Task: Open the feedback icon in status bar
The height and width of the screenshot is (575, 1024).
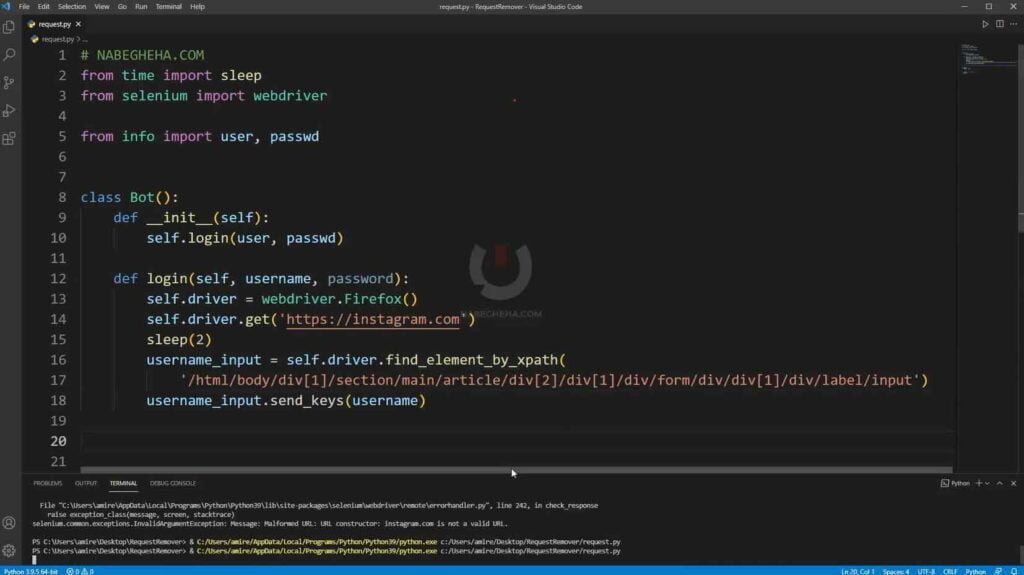Action: (998, 571)
